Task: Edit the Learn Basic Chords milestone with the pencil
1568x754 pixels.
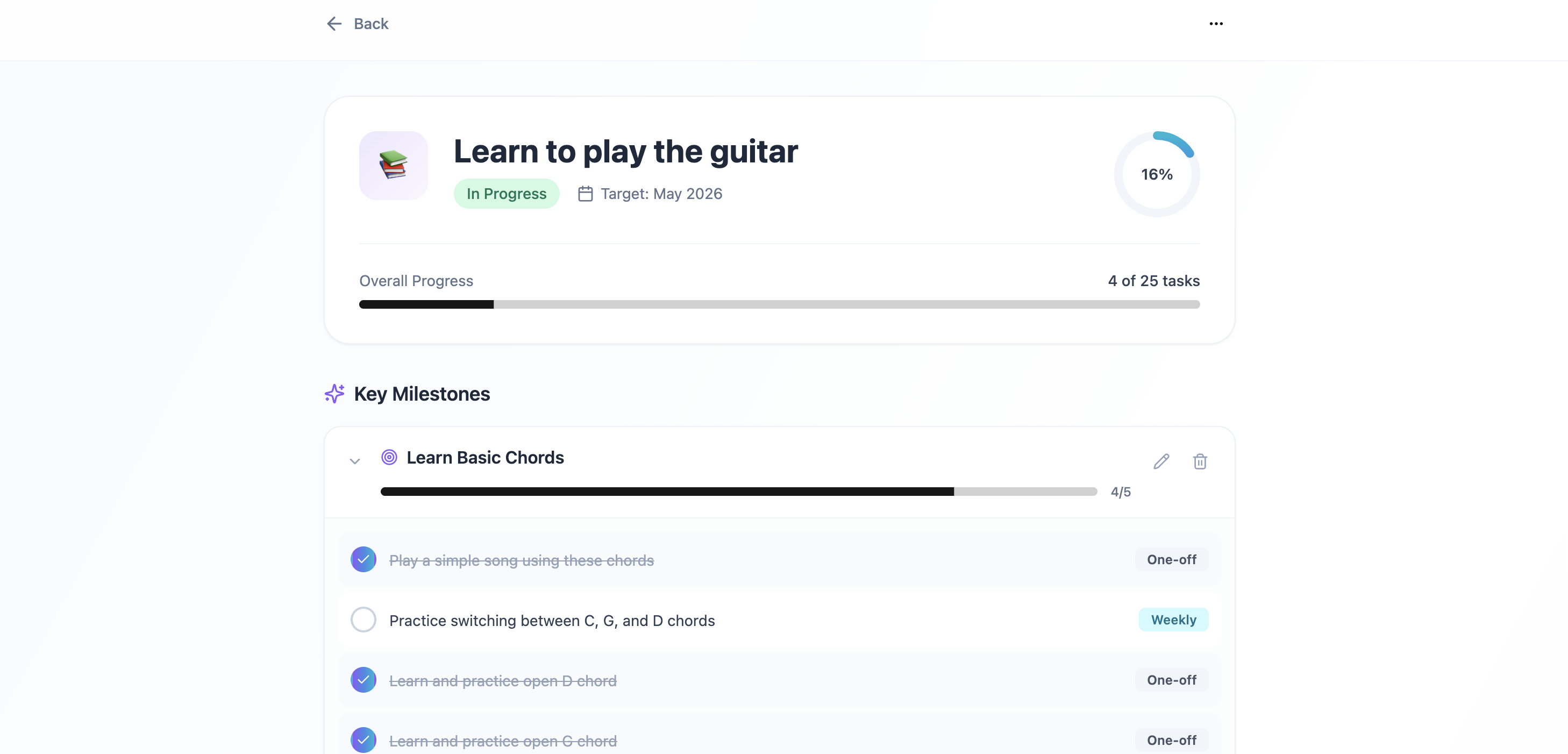Action: [1161, 461]
